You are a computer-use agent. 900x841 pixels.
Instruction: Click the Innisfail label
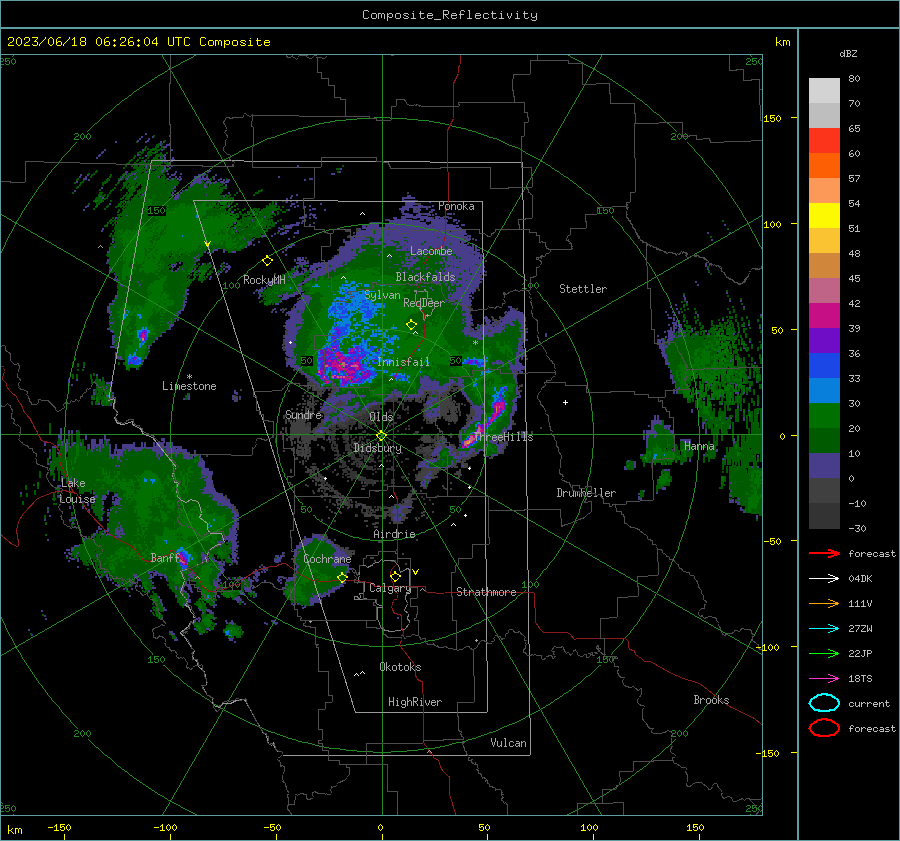(x=403, y=362)
